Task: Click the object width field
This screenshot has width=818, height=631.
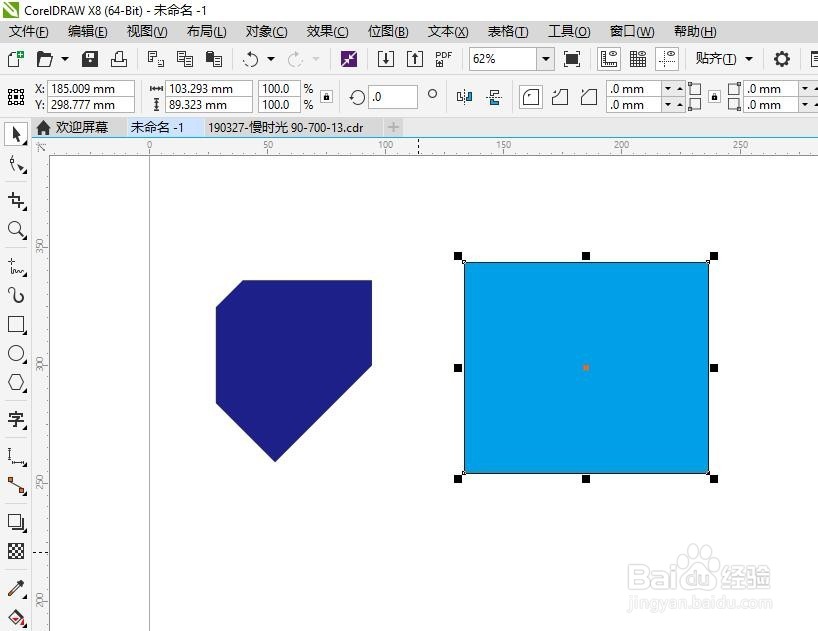Action: coord(209,89)
